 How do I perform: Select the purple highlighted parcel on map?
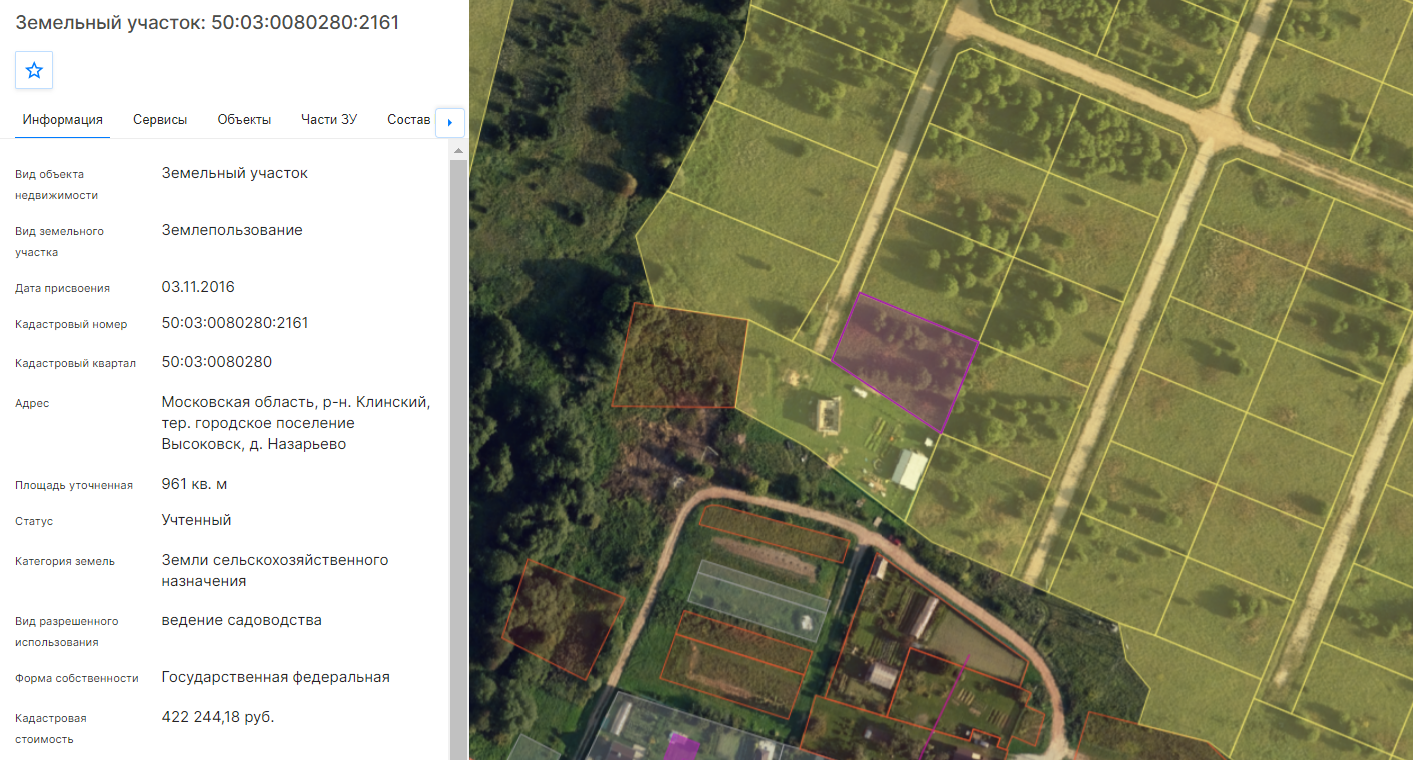pyautogui.click(x=905, y=360)
